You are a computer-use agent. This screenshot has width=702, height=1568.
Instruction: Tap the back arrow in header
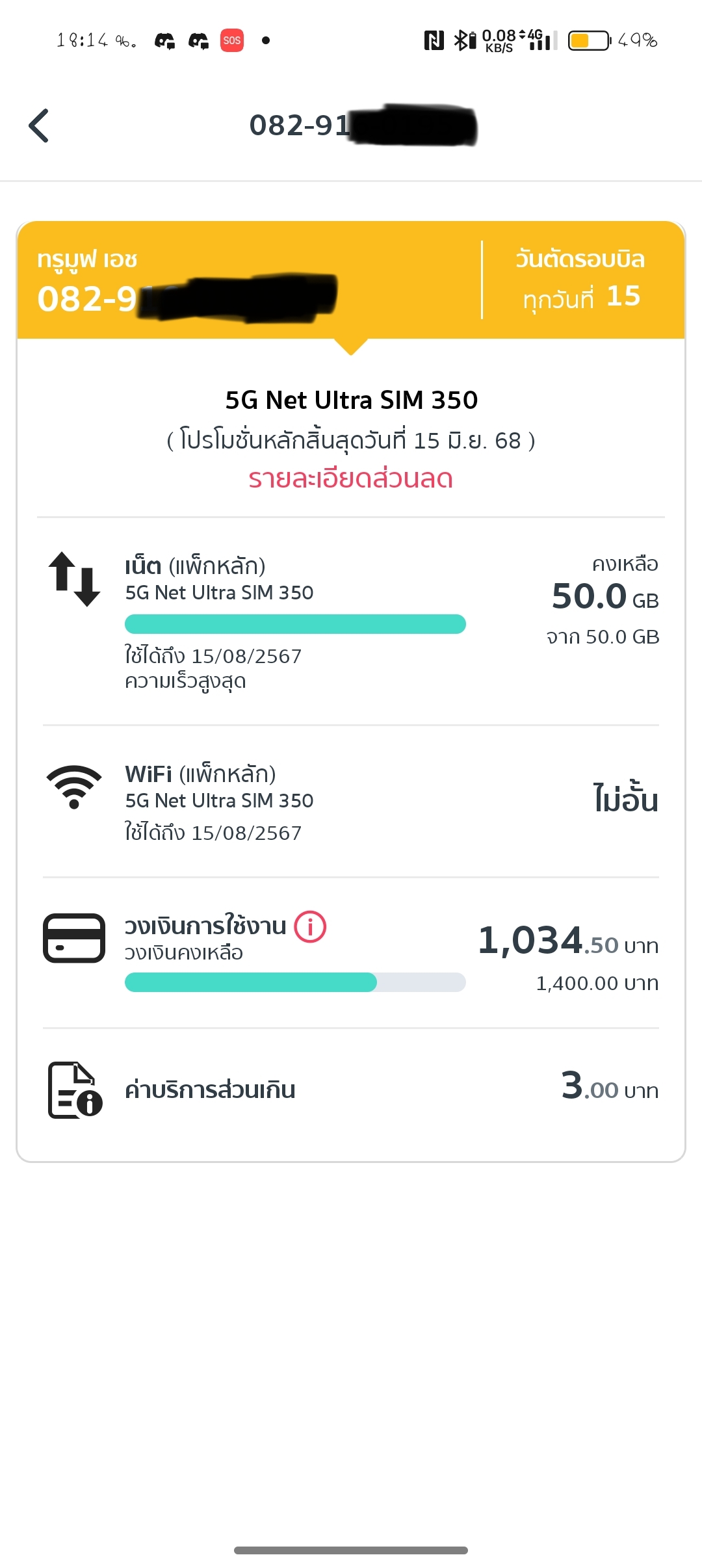click(39, 125)
